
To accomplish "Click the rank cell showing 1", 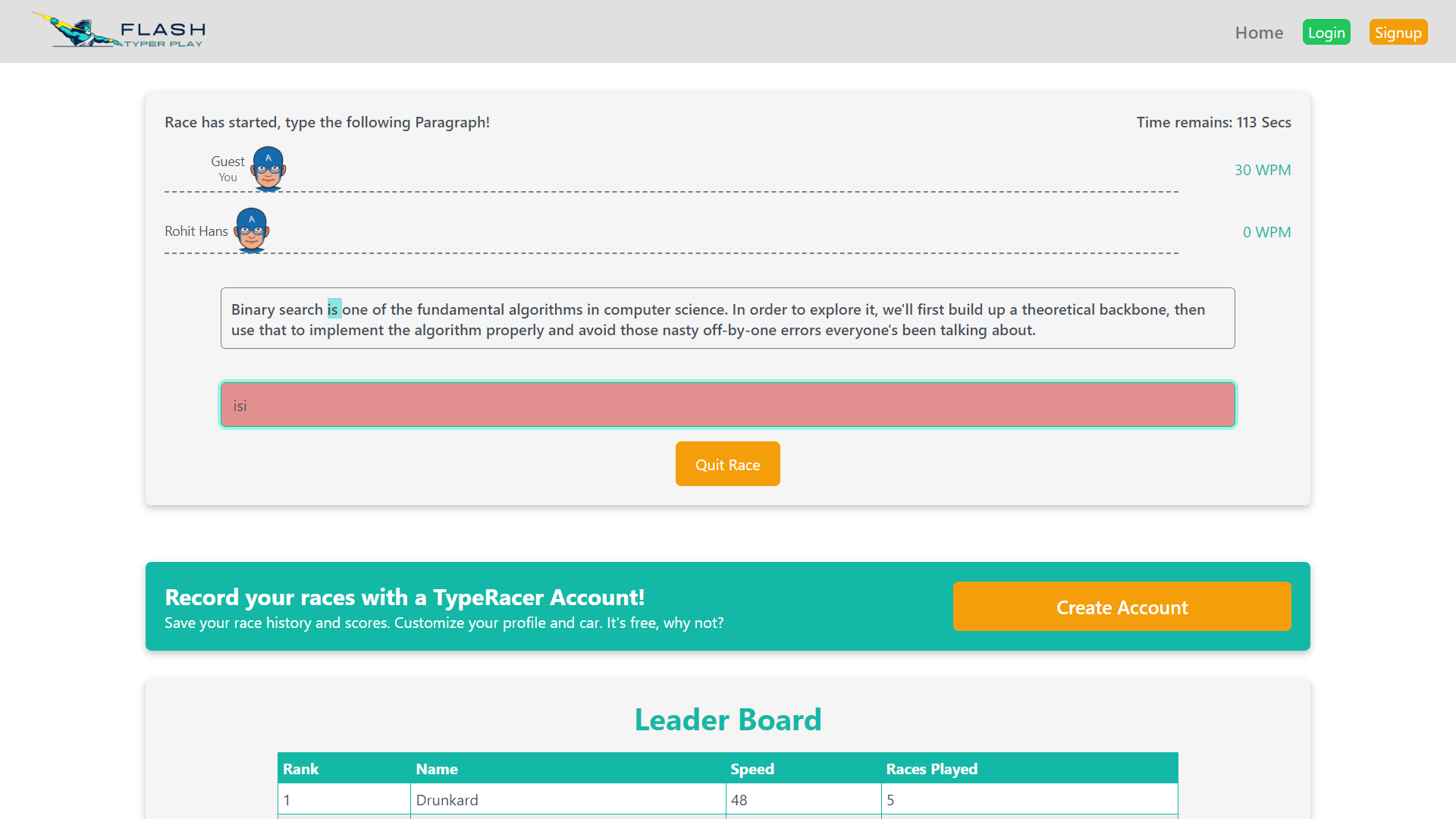I will (344, 800).
